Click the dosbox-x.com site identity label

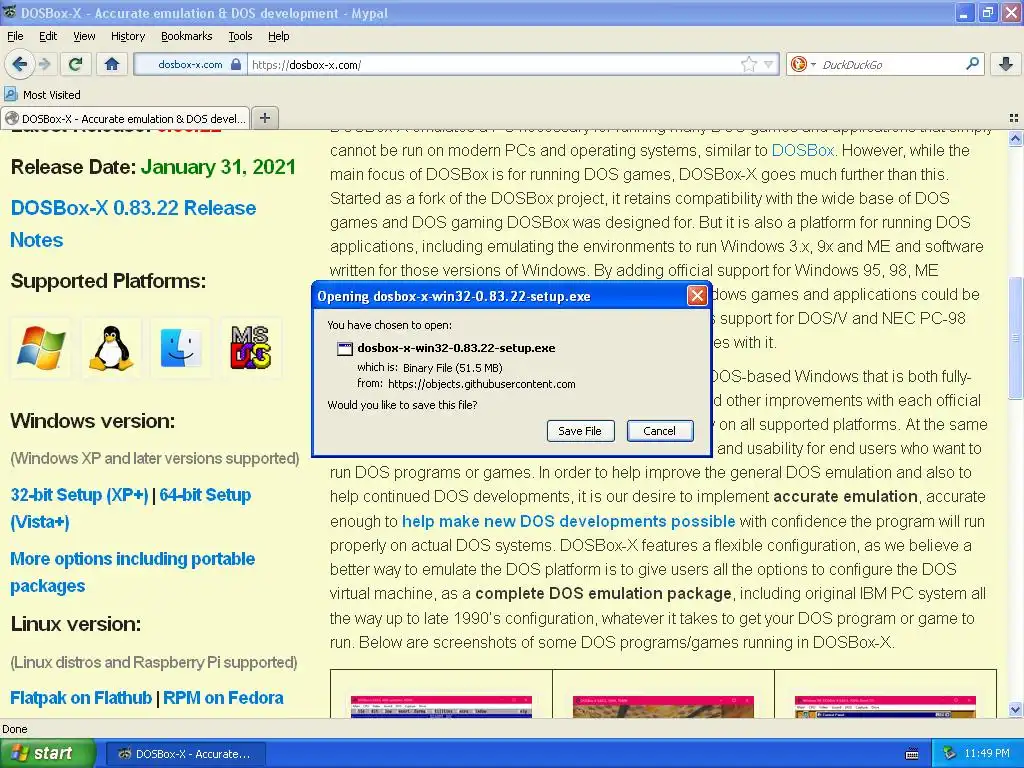click(x=190, y=65)
